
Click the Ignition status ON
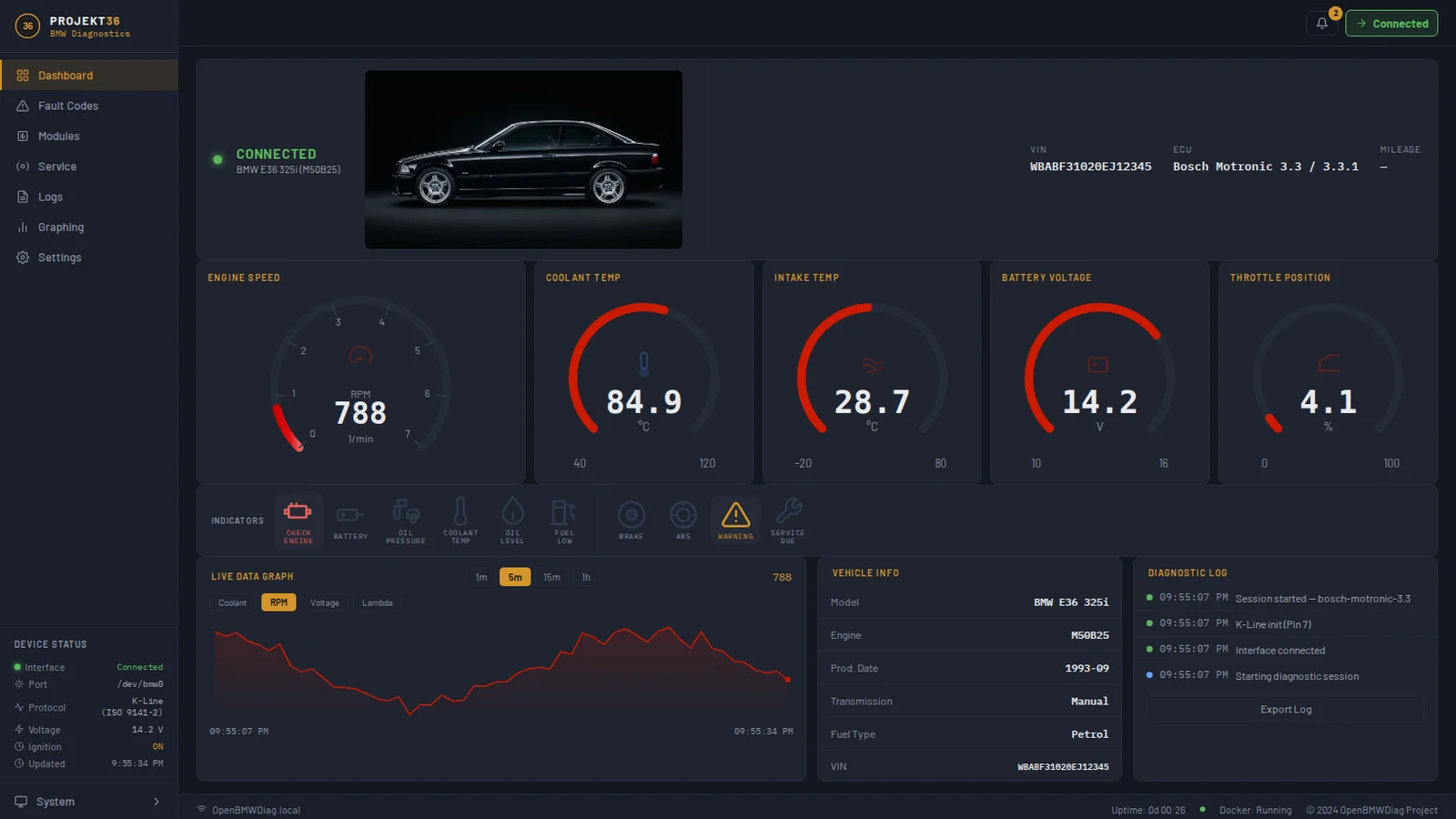coord(157,746)
